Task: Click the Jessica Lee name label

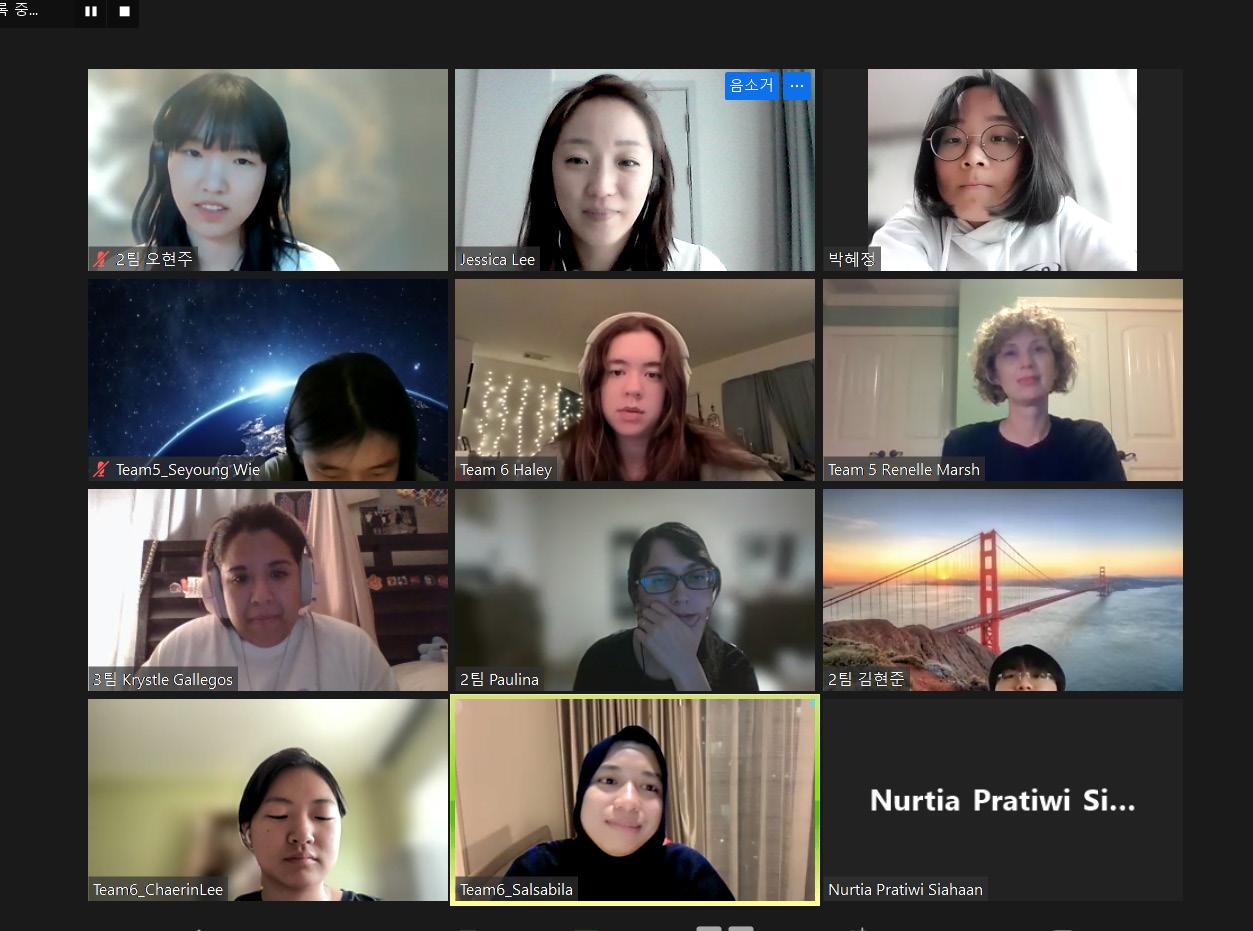Action: (x=497, y=259)
